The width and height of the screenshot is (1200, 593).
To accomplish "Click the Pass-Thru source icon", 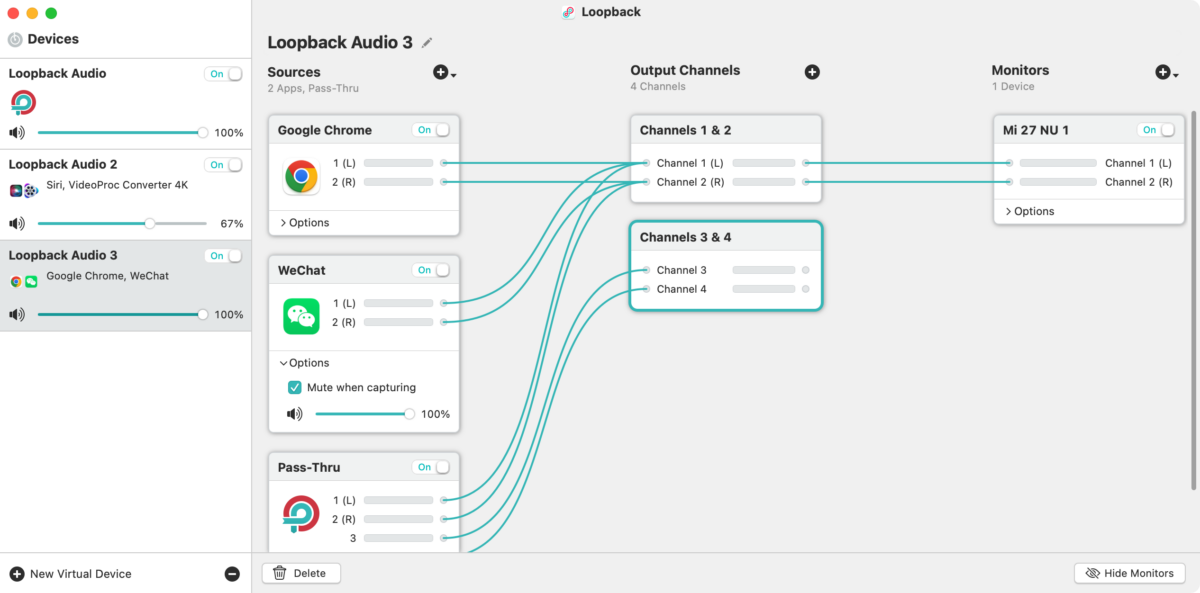I will click(x=300, y=514).
